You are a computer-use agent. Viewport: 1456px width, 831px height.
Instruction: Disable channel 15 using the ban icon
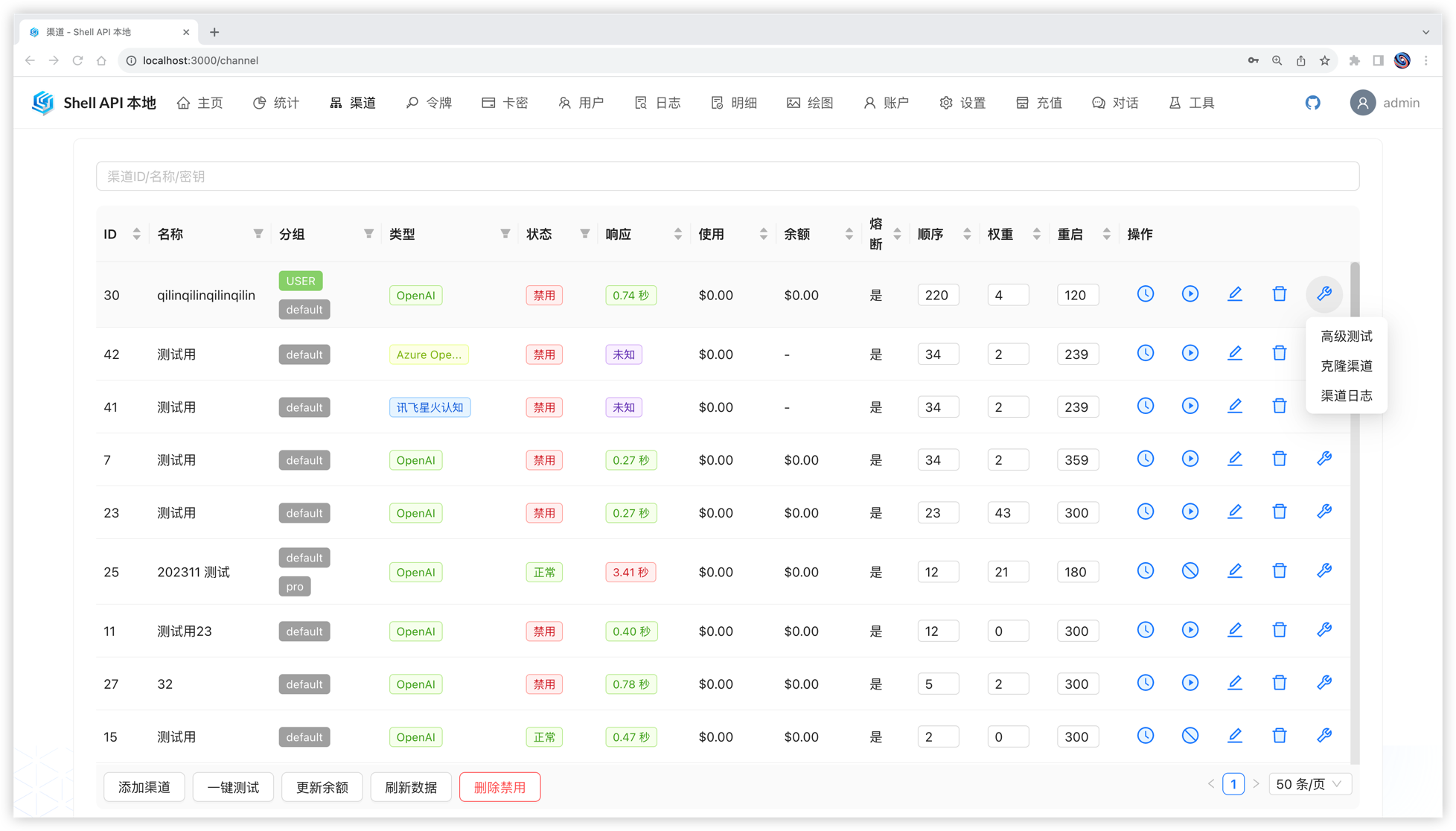click(x=1190, y=736)
